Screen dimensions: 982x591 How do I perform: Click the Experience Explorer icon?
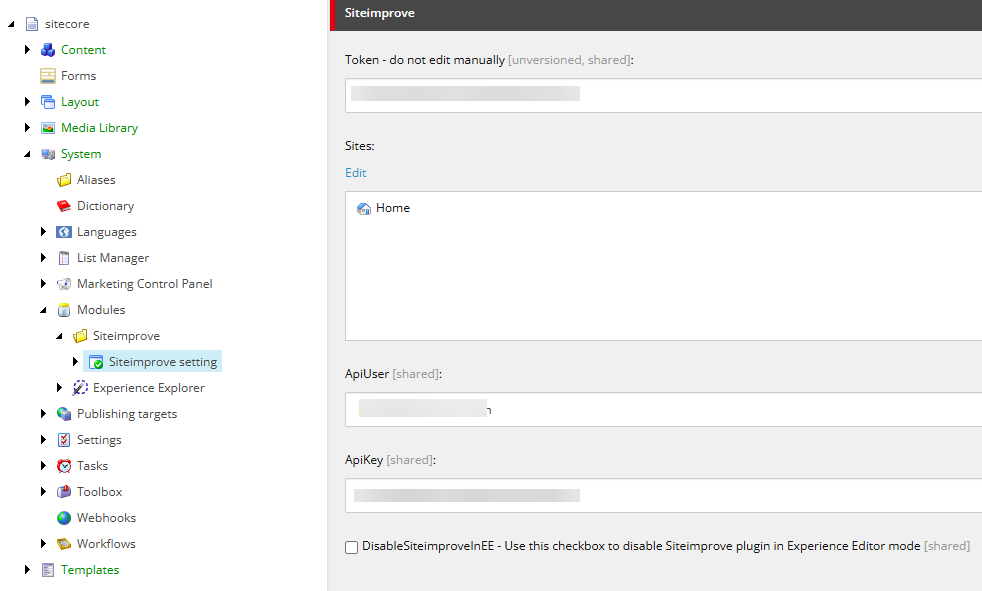(80, 388)
